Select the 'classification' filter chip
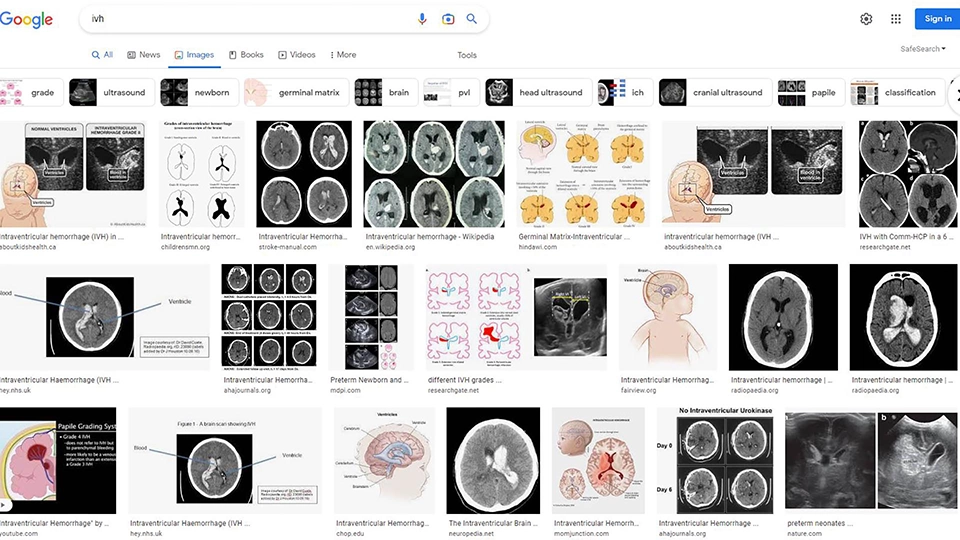960x540 pixels. tap(898, 92)
